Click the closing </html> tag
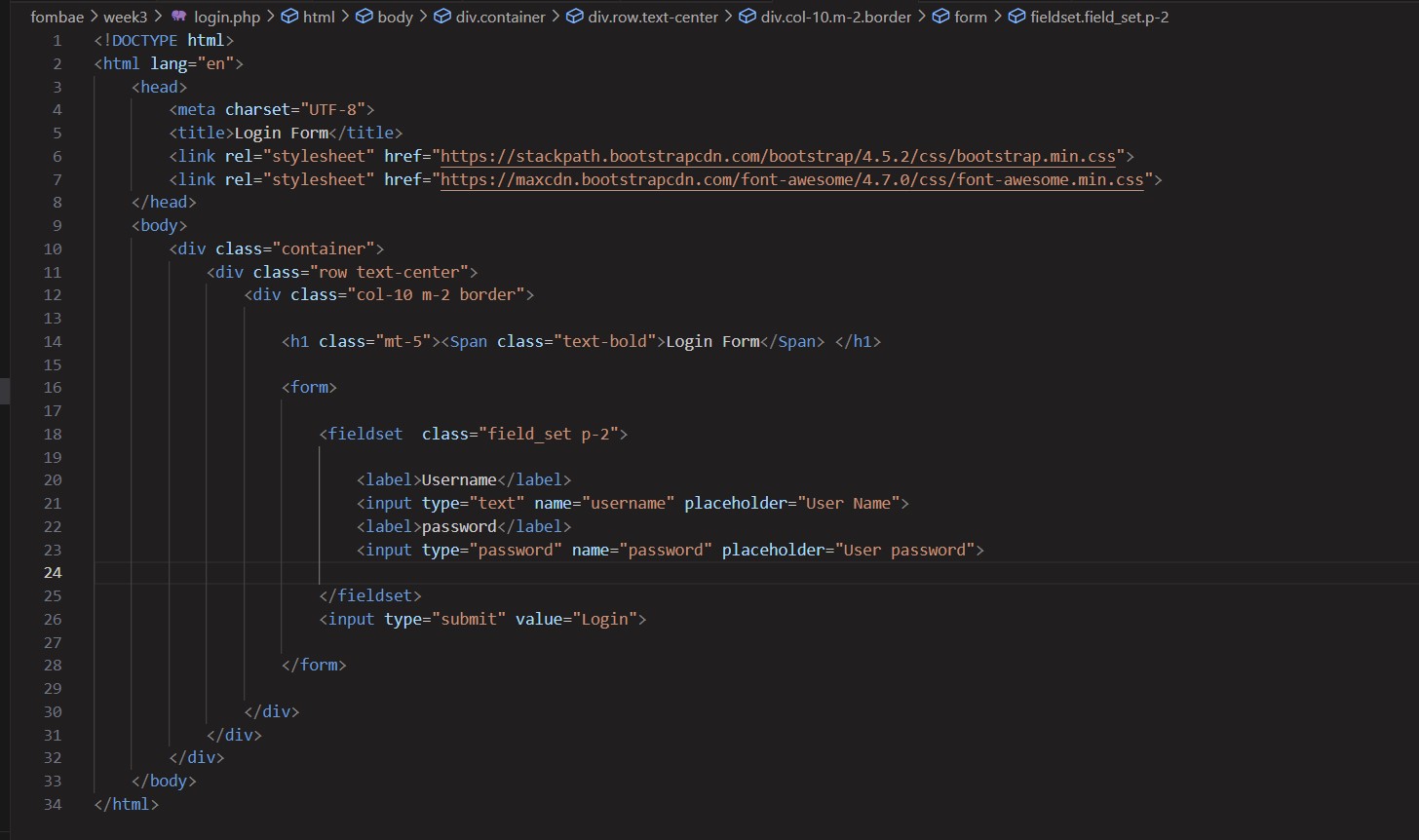Viewport: 1419px width, 840px height. coord(127,804)
